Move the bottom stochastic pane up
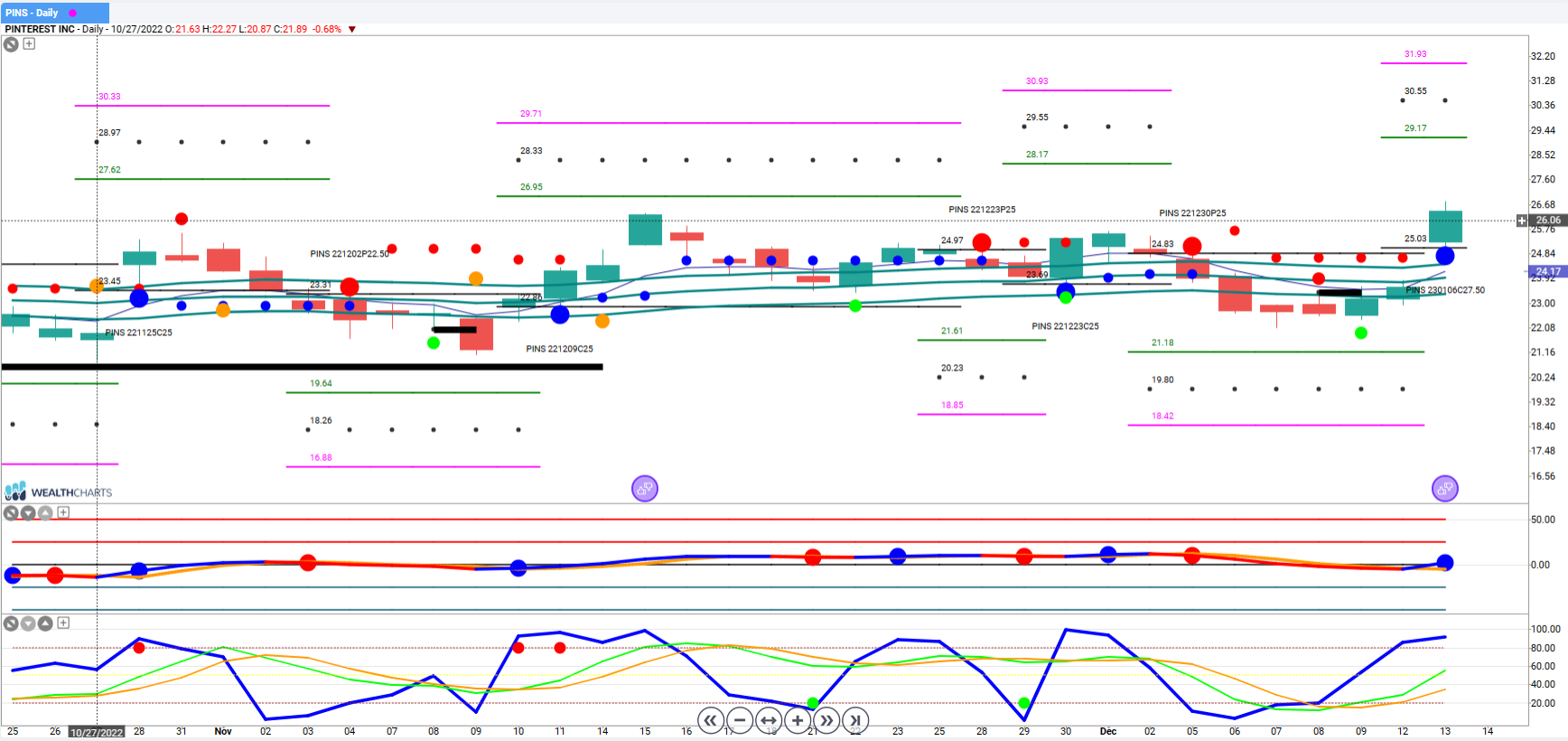Screen dimensions: 1568x741 tap(45, 623)
